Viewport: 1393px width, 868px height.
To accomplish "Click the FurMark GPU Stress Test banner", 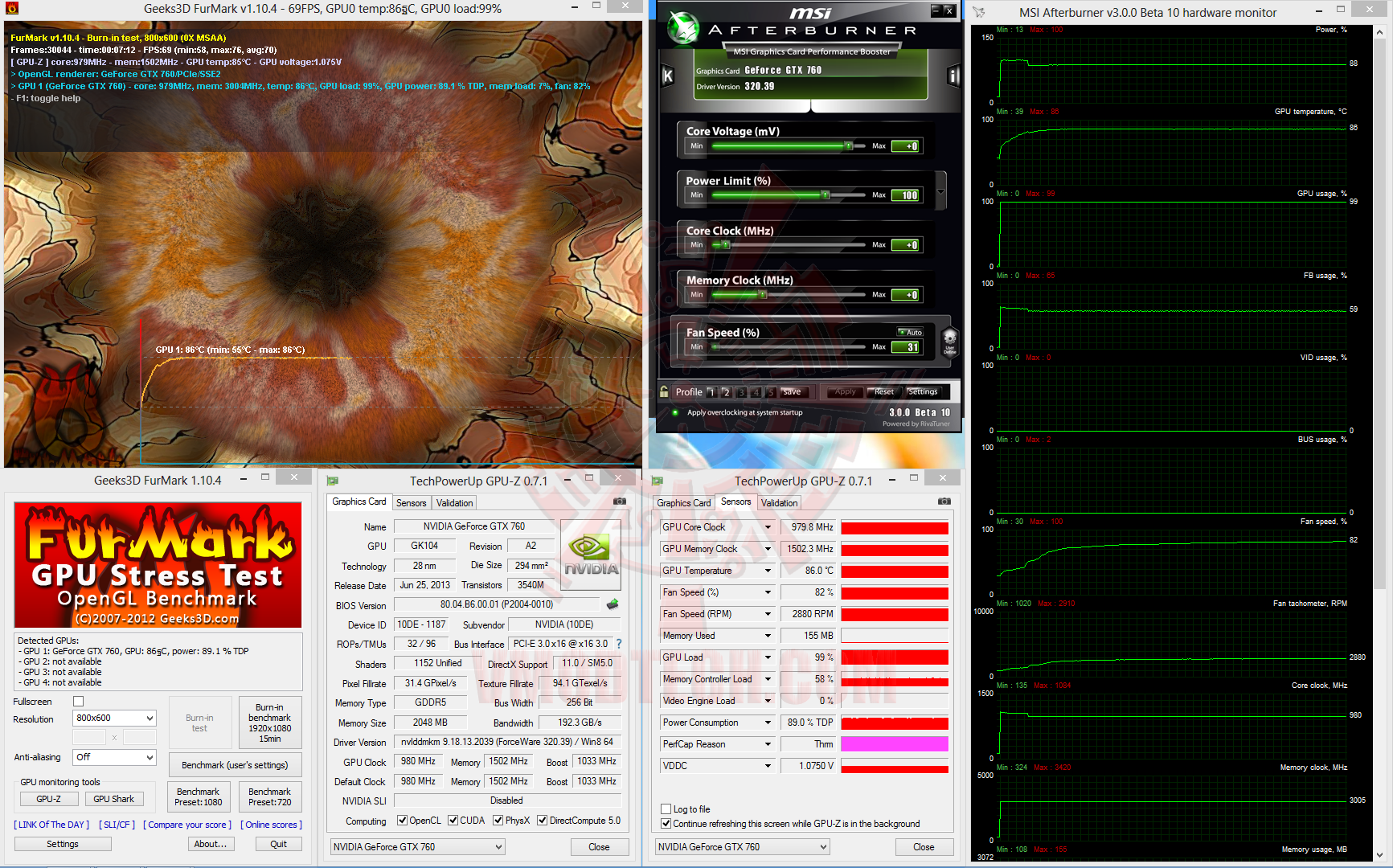I will tap(158, 565).
